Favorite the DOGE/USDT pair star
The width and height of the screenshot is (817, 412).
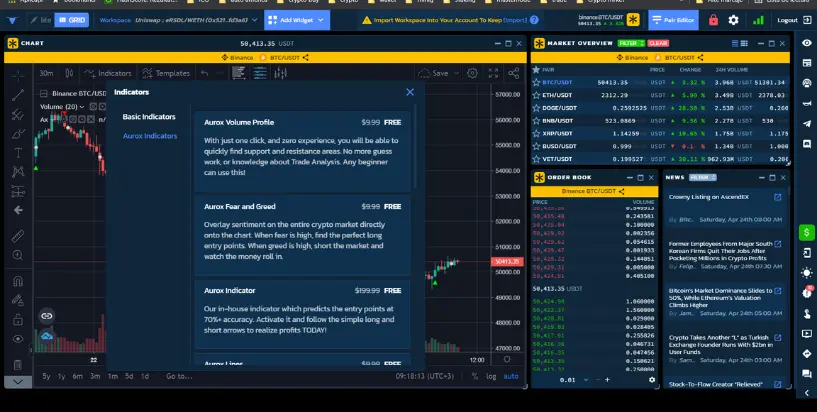536,108
